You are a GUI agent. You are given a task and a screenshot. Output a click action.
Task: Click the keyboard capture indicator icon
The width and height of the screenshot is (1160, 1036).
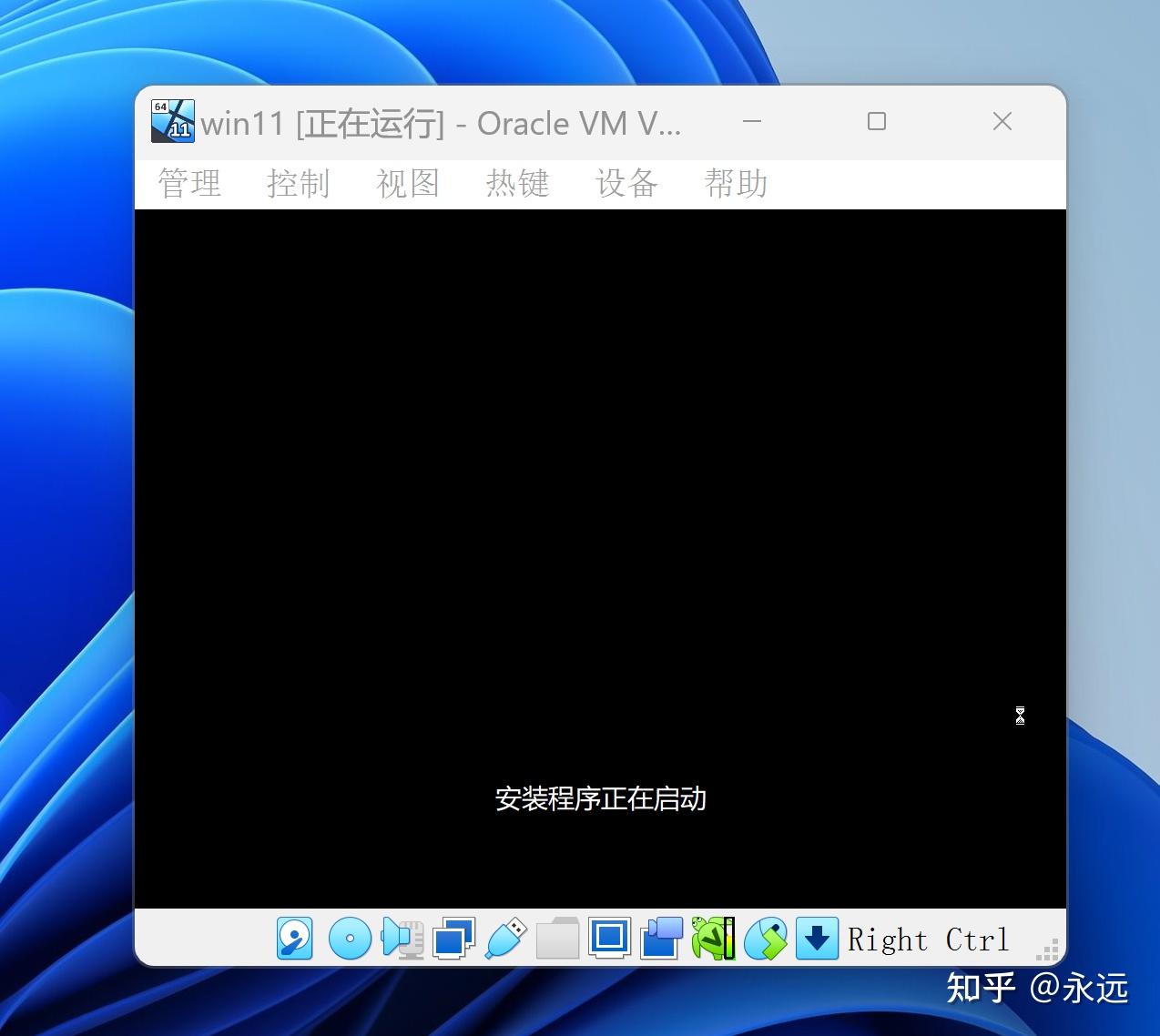pyautogui.click(x=817, y=938)
